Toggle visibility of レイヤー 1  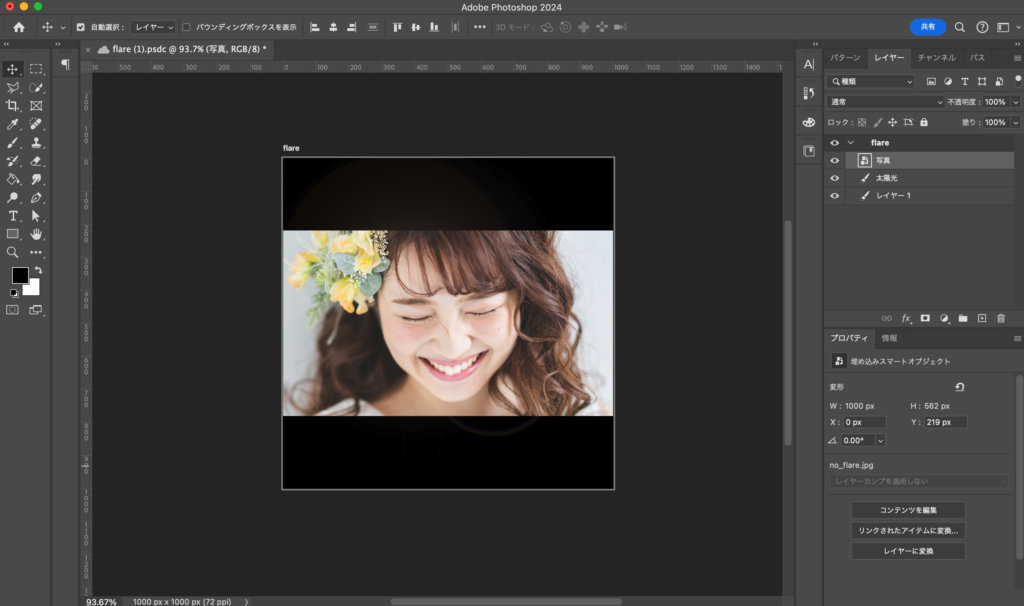(x=834, y=196)
